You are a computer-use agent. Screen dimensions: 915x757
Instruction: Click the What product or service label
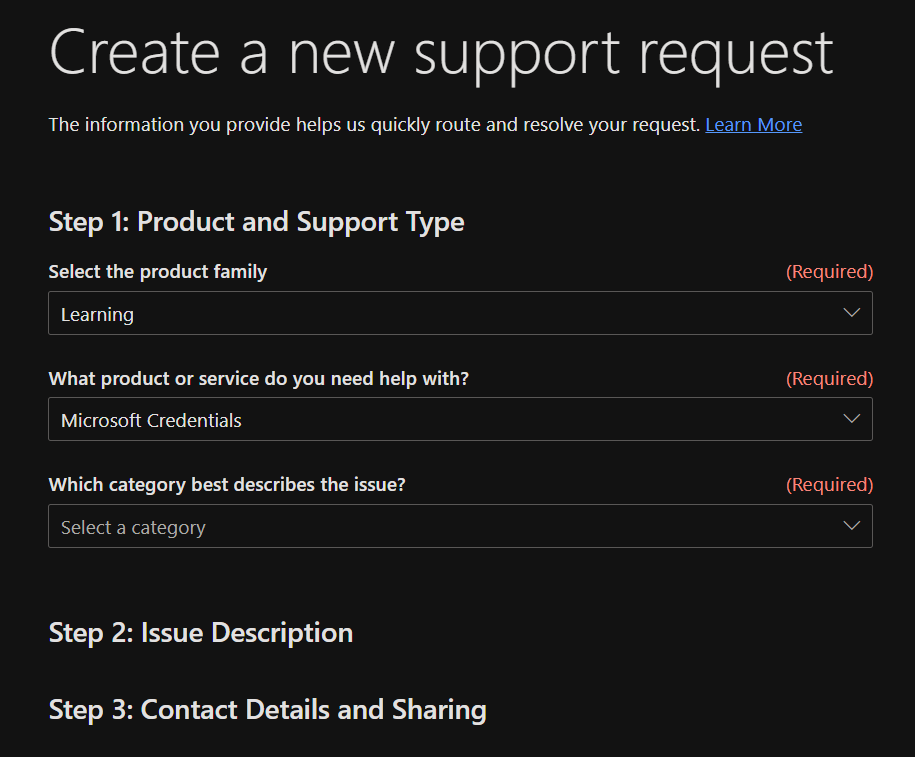click(259, 379)
